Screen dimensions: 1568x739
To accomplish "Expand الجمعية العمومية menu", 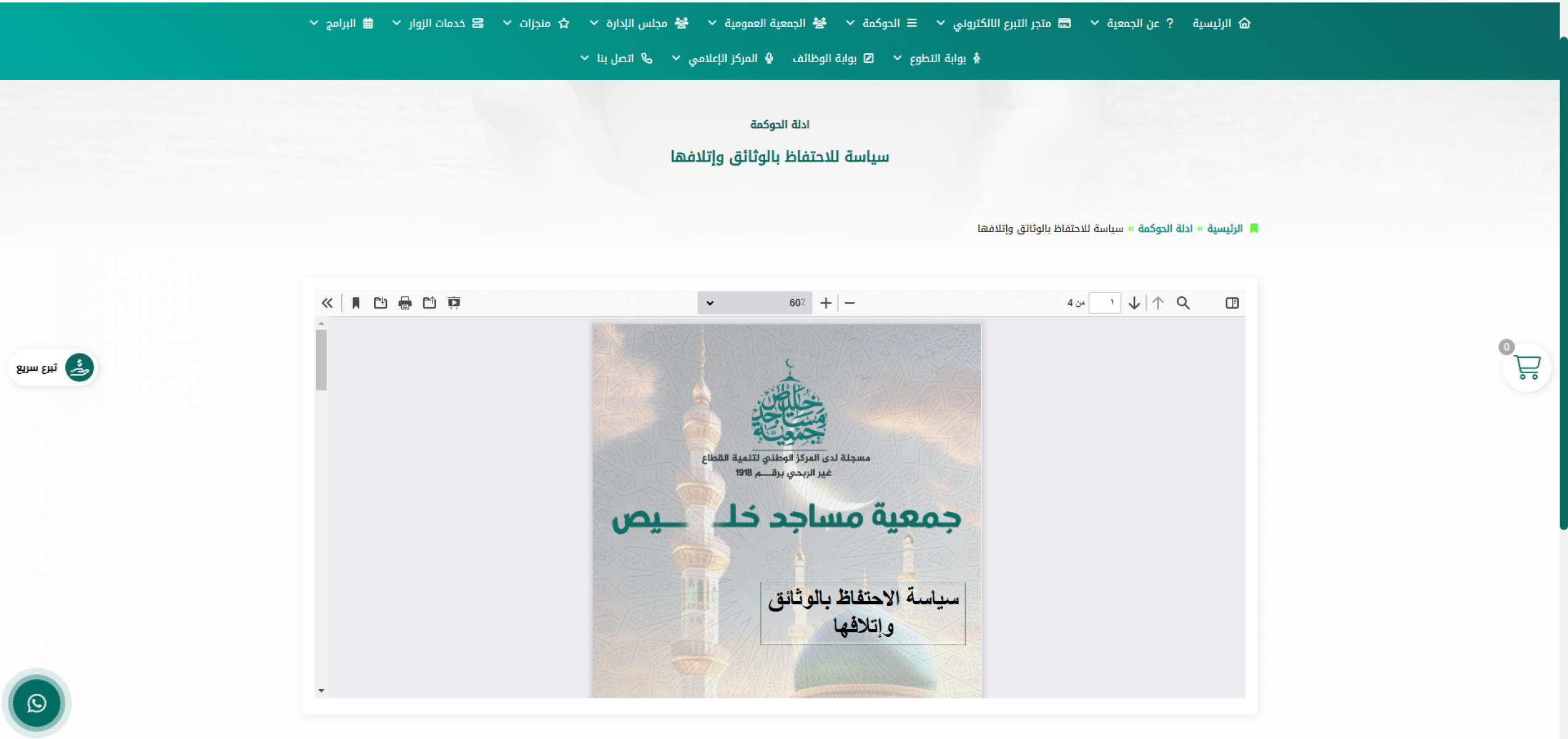I will (x=767, y=23).
